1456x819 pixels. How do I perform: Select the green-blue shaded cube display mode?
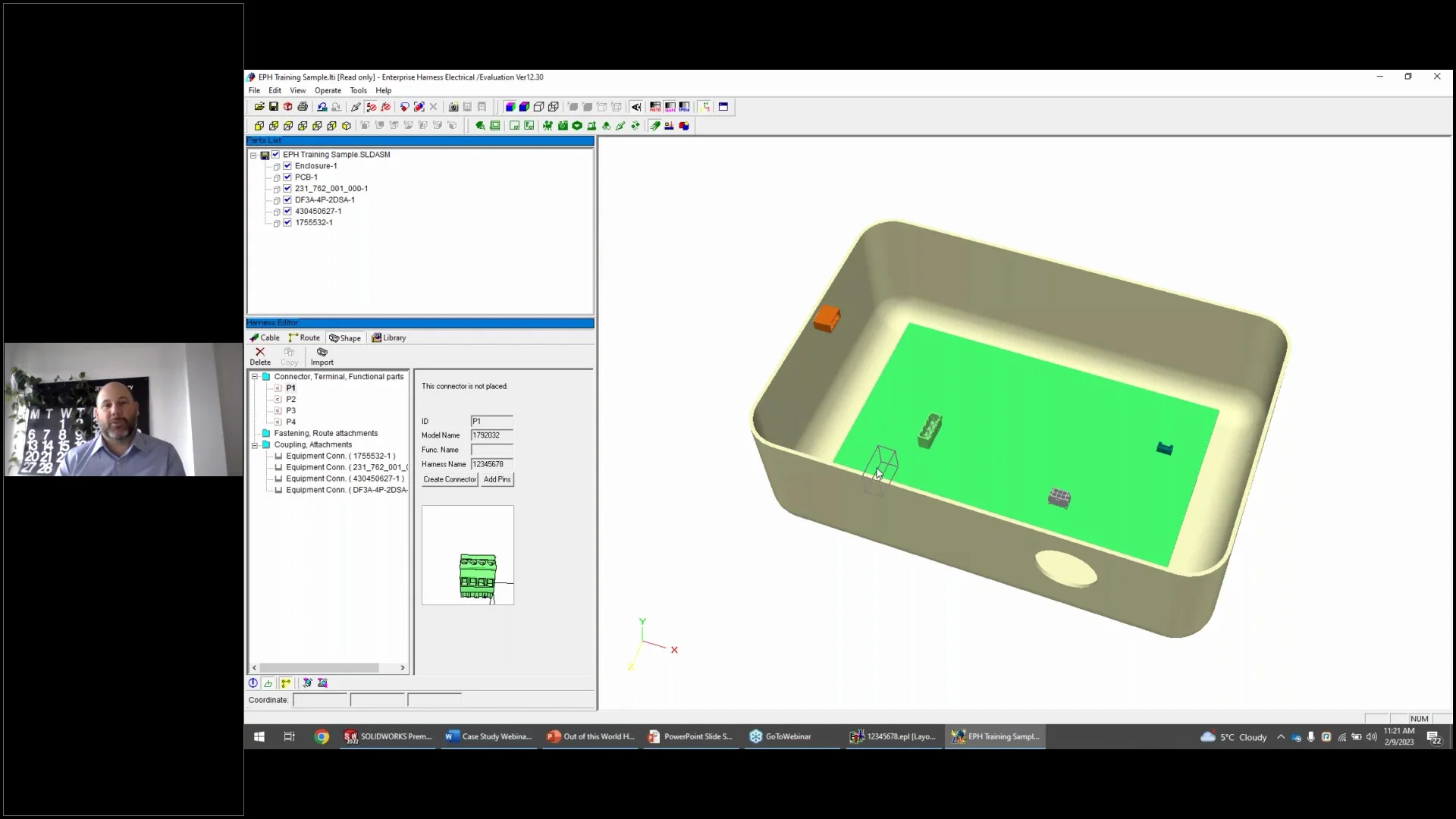click(x=510, y=107)
